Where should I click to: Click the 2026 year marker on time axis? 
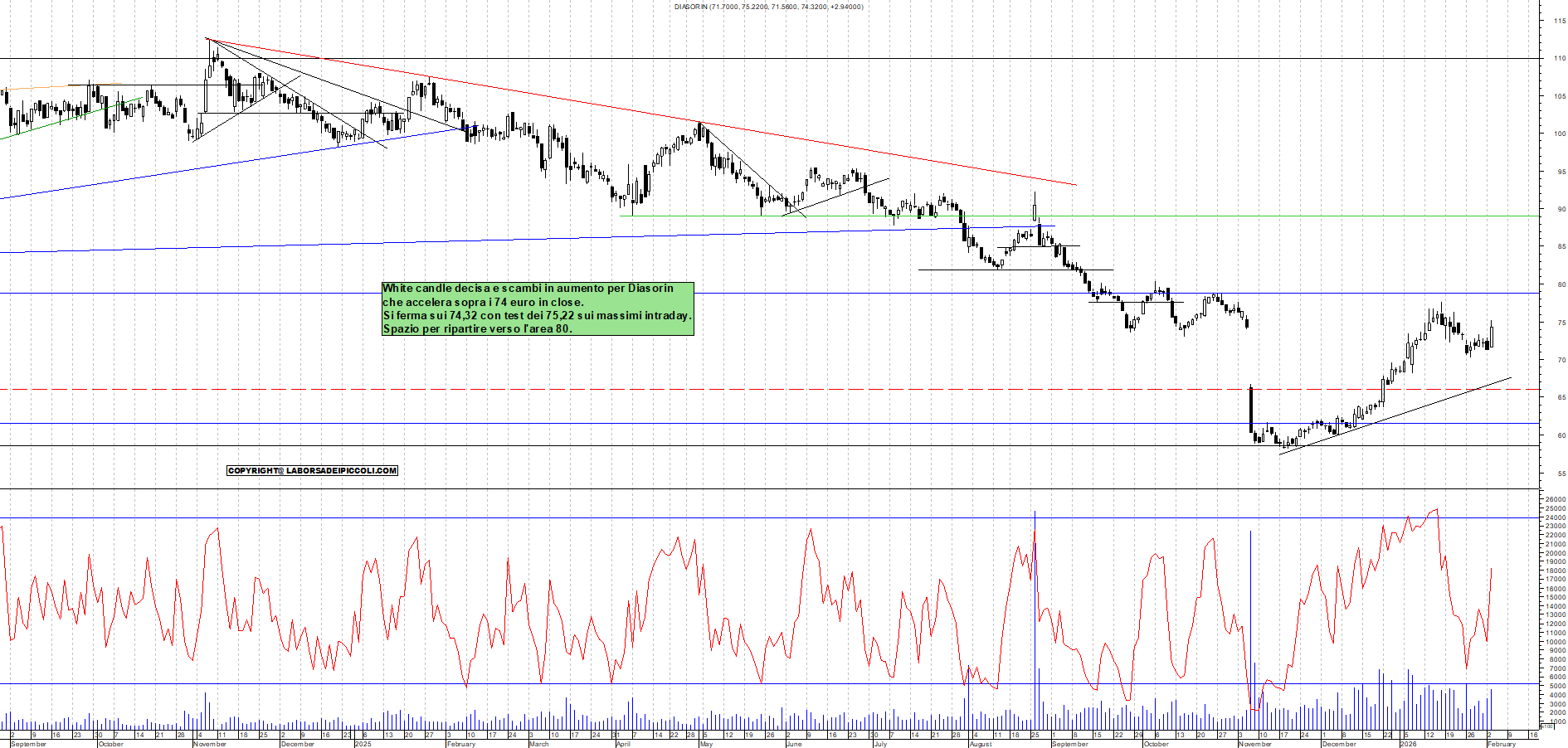point(1409,744)
